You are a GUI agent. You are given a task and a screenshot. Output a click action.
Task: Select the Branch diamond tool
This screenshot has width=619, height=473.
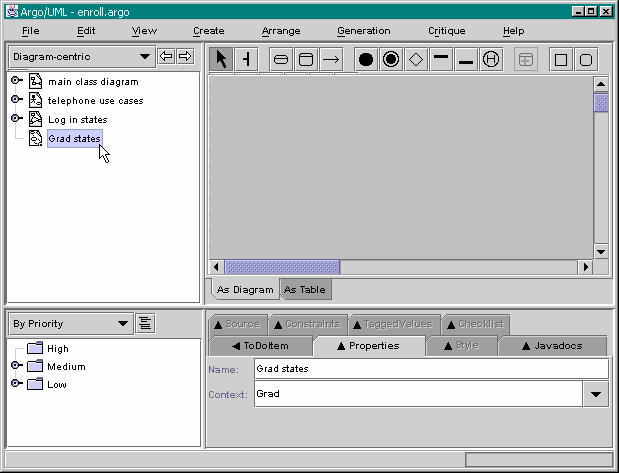click(416, 60)
